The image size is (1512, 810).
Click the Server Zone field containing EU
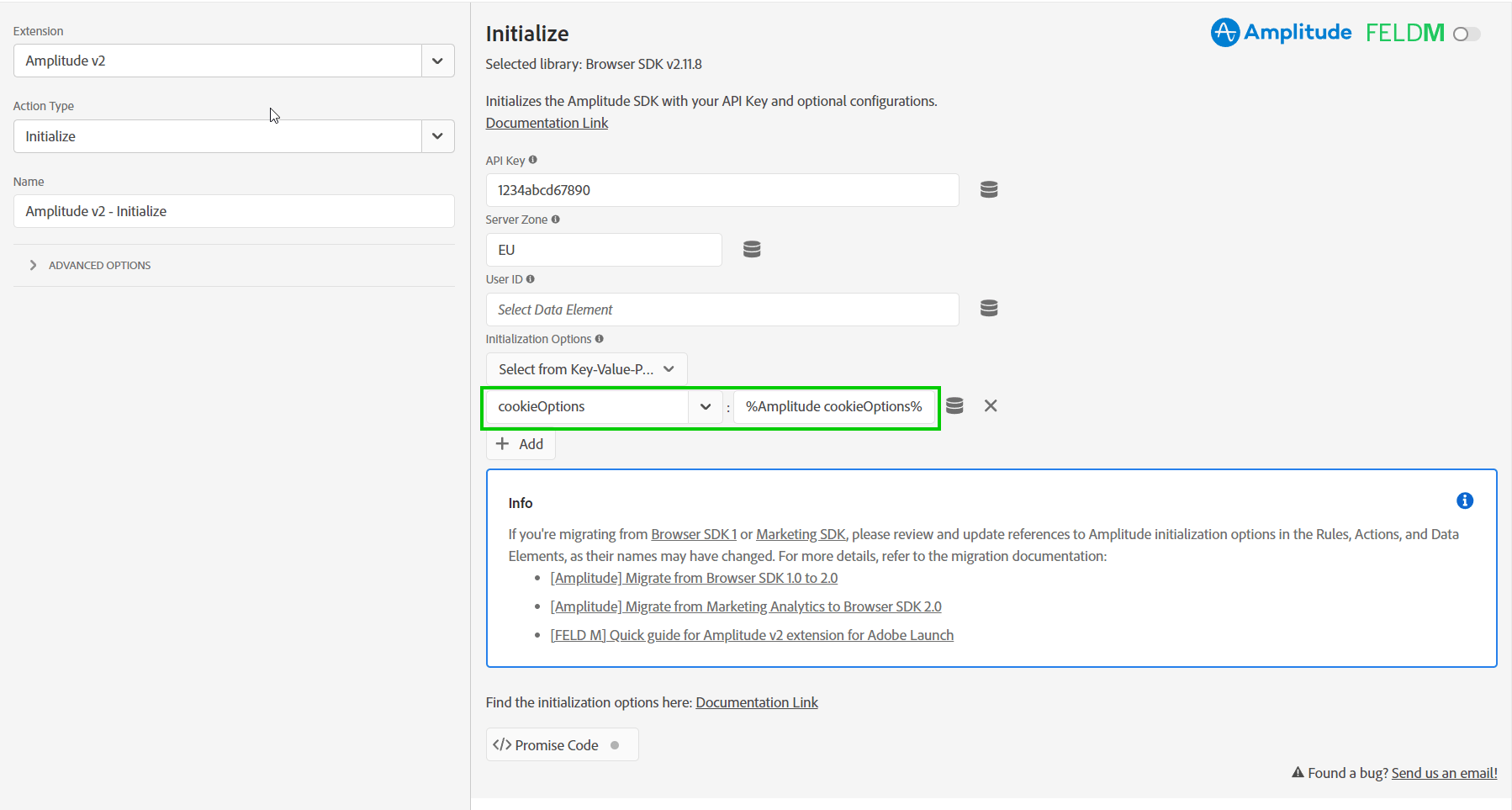tap(604, 250)
